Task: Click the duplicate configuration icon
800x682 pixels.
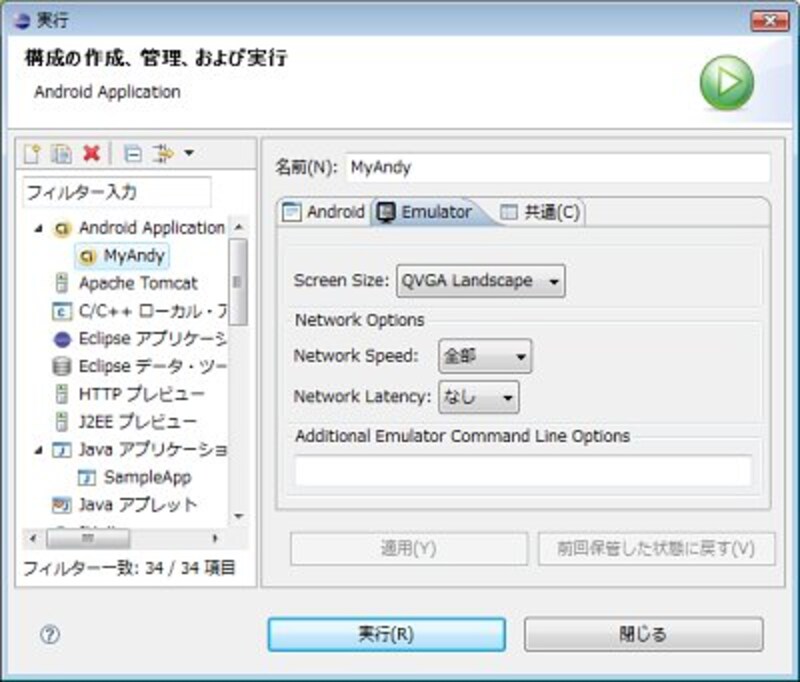Action: 62,154
